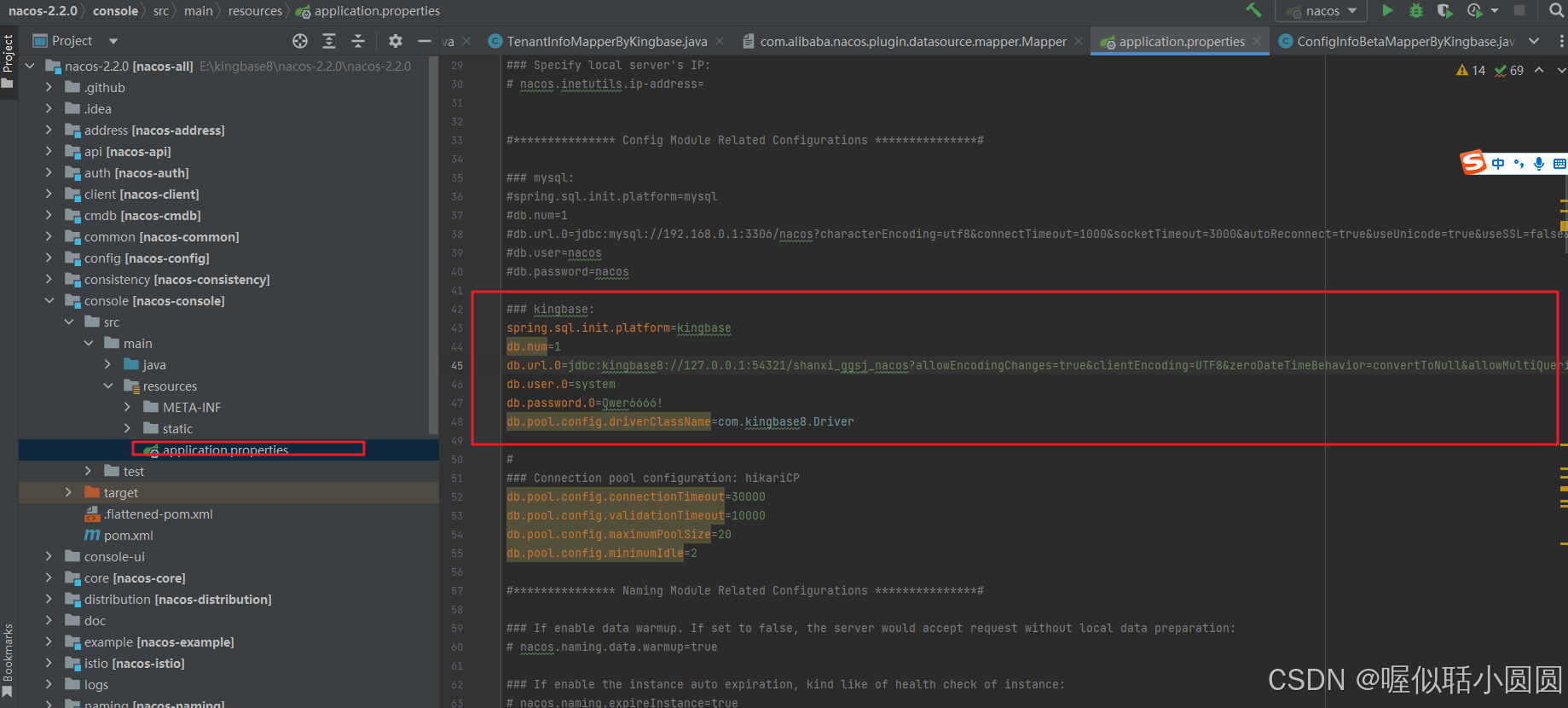Select the logs folder
The height and width of the screenshot is (708, 1568).
[x=95, y=684]
